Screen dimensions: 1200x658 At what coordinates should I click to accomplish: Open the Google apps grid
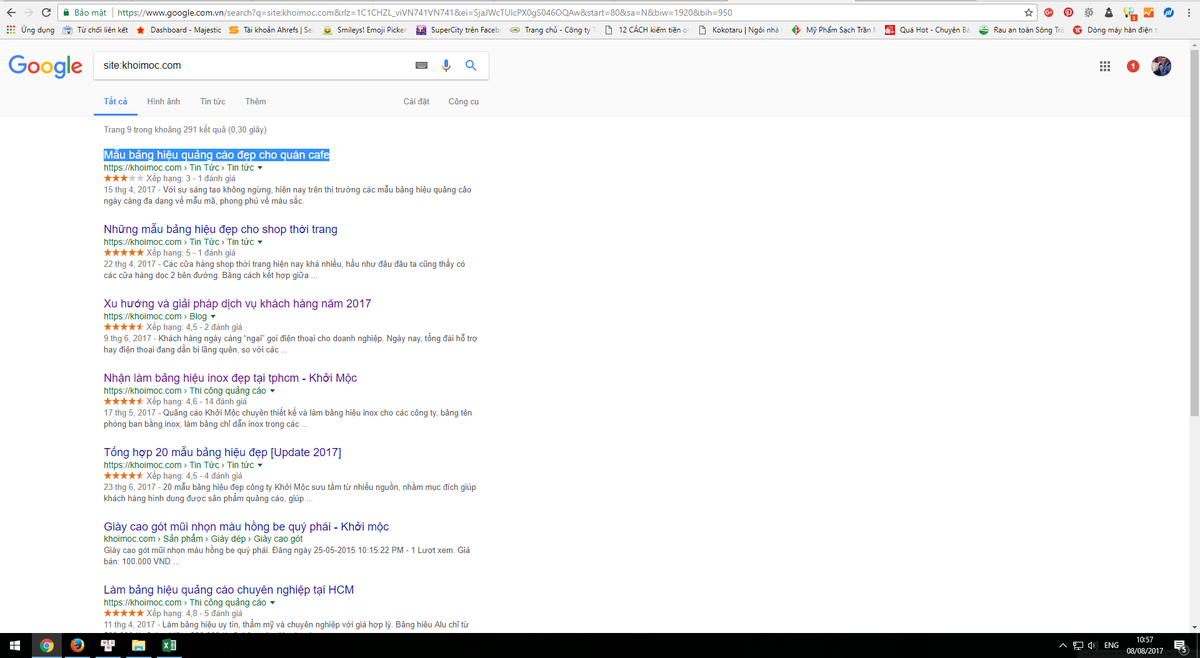point(1105,66)
